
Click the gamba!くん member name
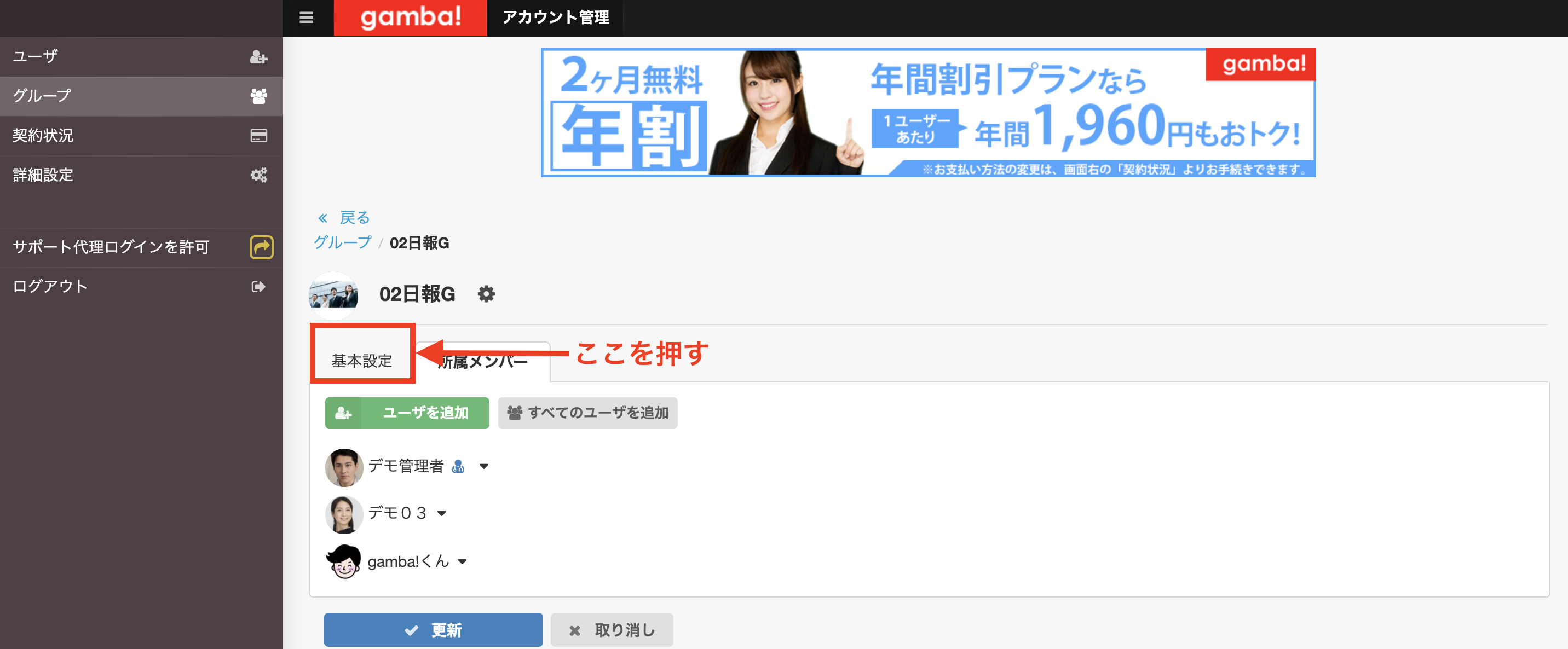point(408,561)
